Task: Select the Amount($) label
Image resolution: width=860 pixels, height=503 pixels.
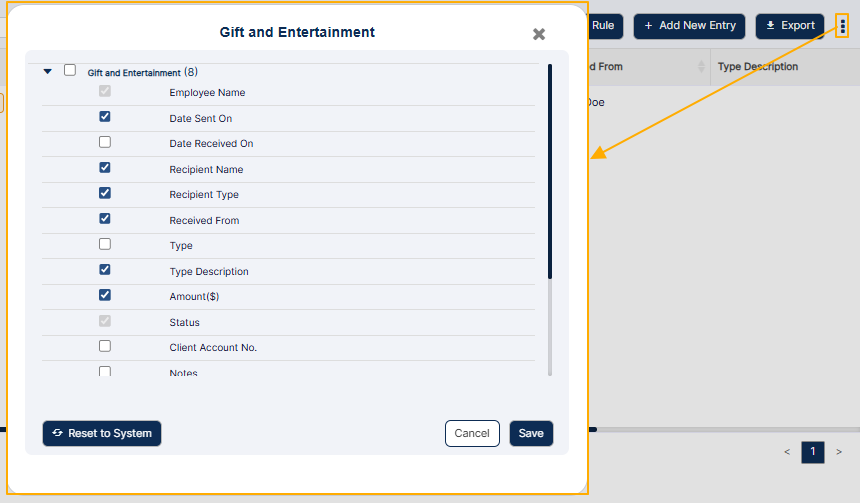Action: pos(194,297)
